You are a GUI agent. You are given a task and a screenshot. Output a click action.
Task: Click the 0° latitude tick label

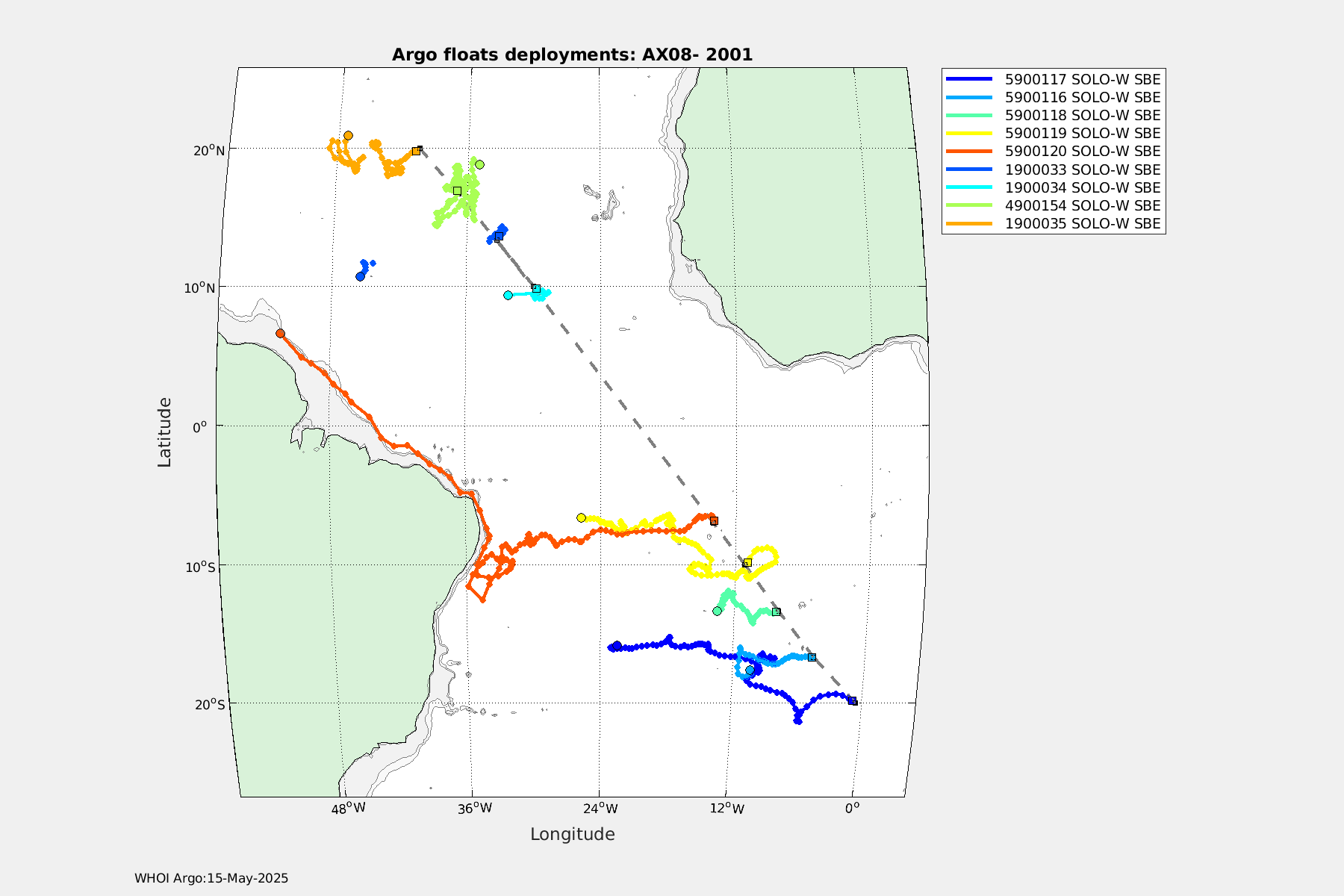coord(199,427)
